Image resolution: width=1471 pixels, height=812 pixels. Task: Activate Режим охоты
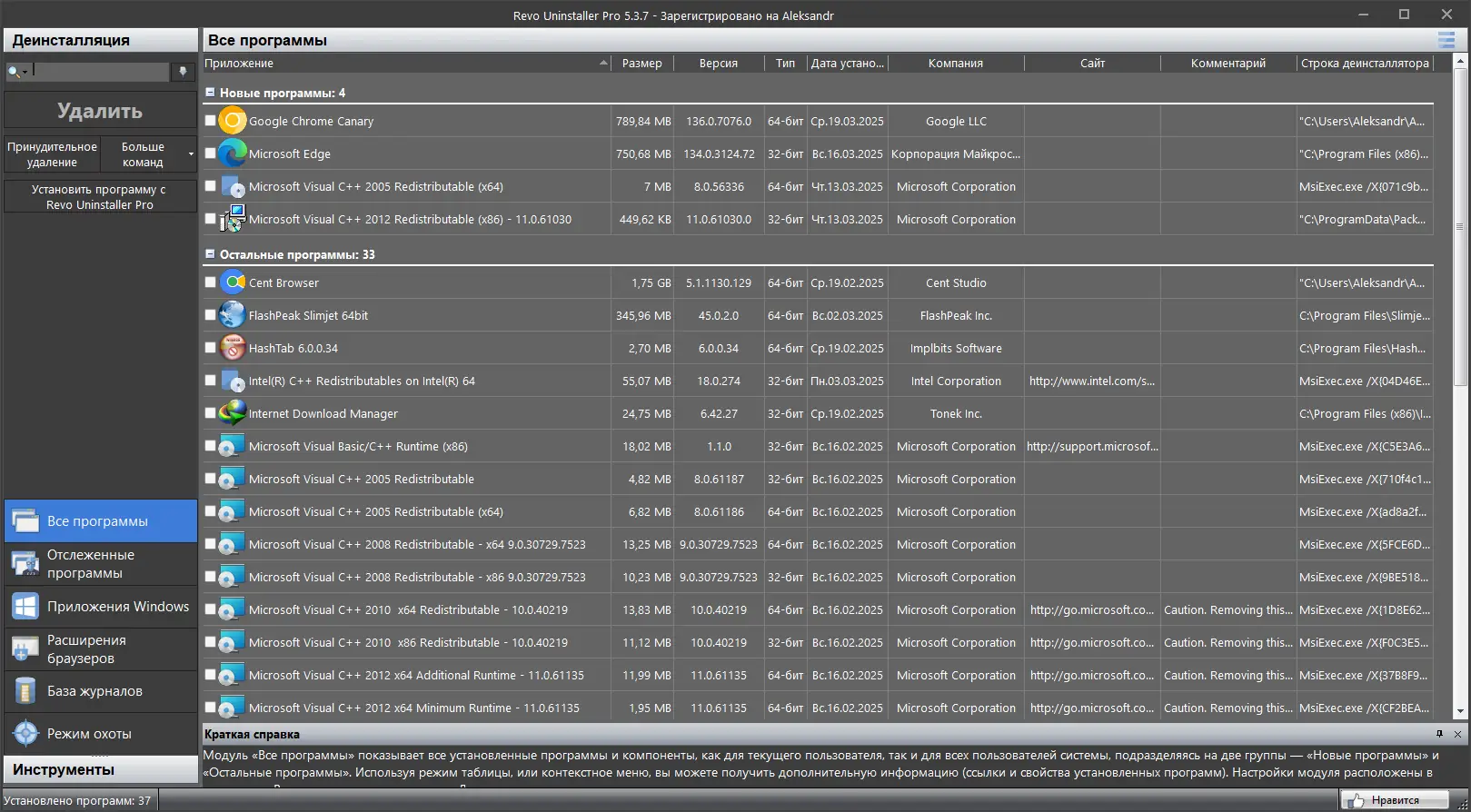[101, 733]
